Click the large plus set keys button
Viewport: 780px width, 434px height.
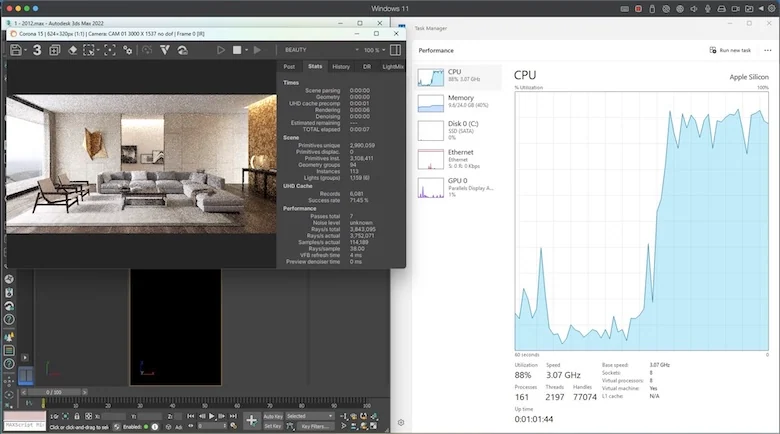click(252, 421)
